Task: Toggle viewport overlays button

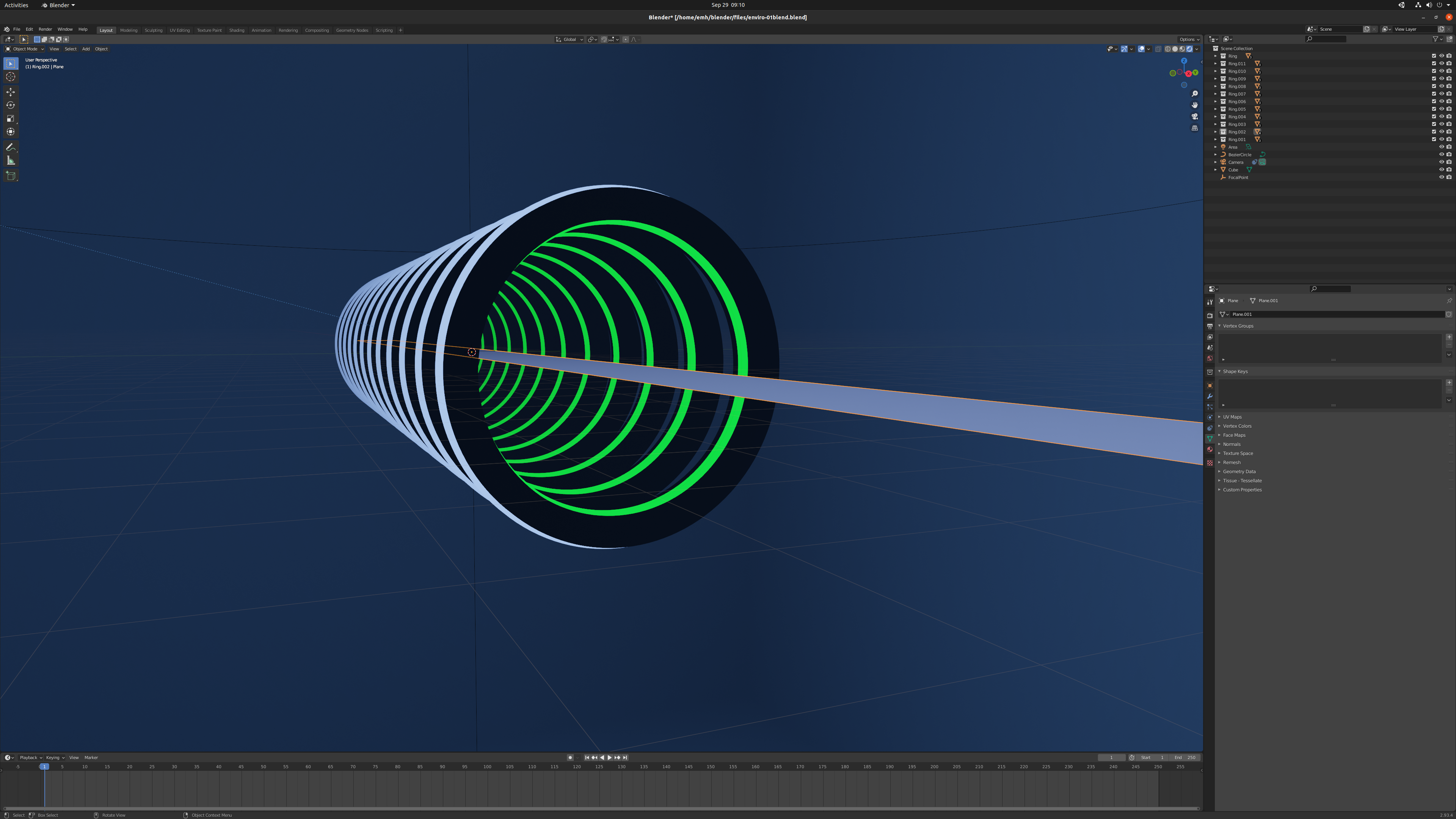Action: 1141,49
